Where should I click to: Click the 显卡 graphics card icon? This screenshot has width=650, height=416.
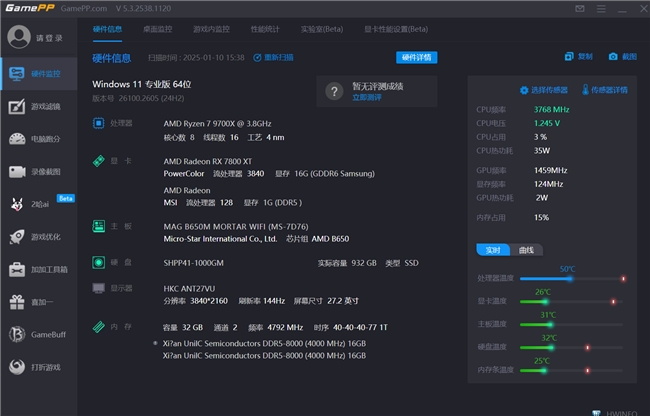click(99, 161)
